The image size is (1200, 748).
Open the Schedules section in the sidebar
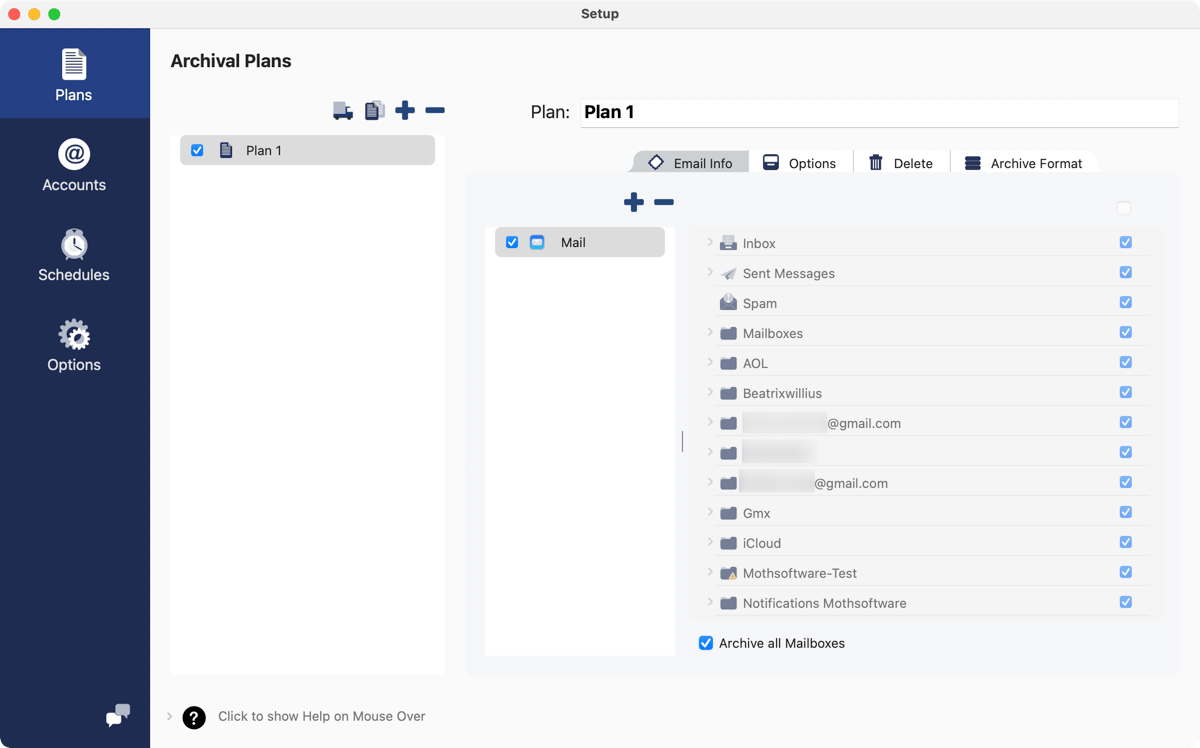[73, 253]
